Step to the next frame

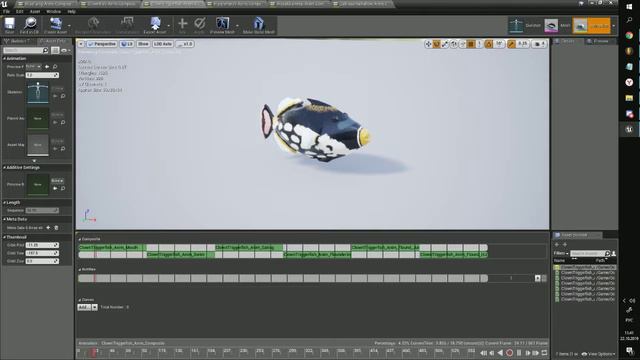pos(527,353)
